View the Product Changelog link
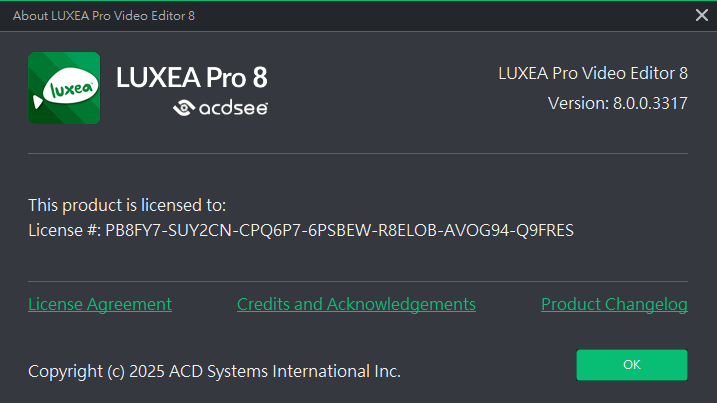The height and width of the screenshot is (403, 717). 614,304
